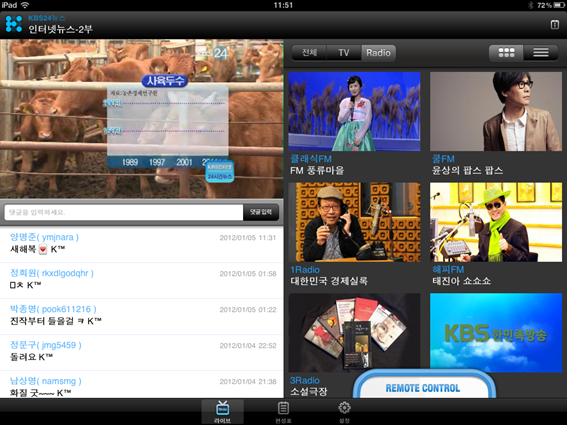Click program name '대한민국 경제실록'
The width and height of the screenshot is (567, 425).
coord(329,281)
